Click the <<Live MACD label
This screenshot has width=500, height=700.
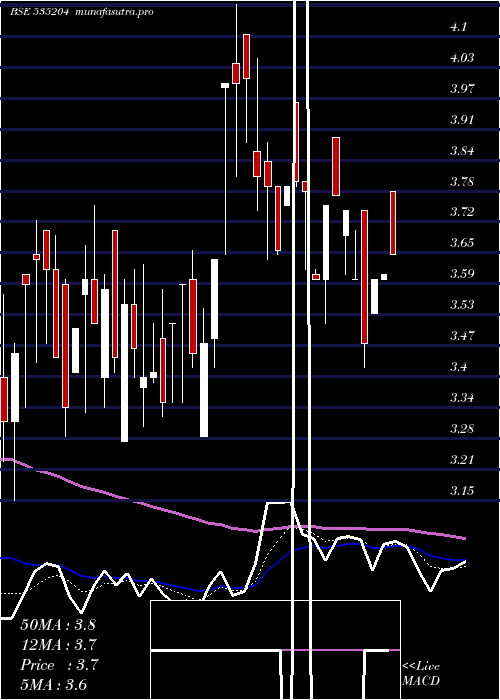(421, 674)
